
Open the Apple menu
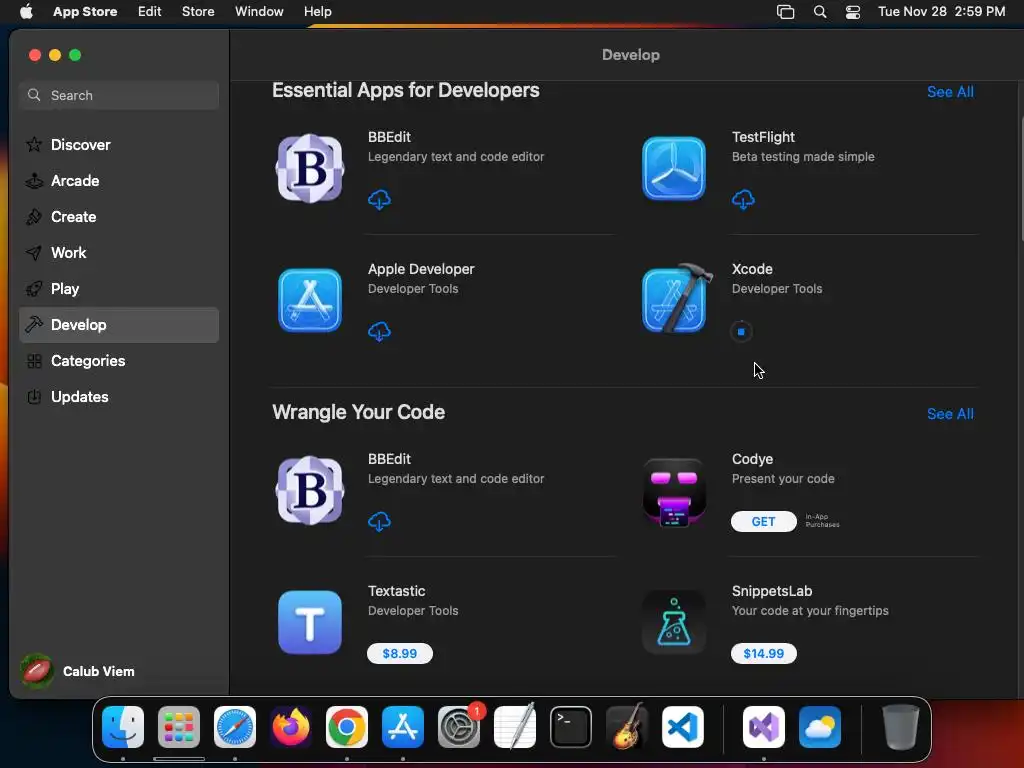(x=26, y=12)
